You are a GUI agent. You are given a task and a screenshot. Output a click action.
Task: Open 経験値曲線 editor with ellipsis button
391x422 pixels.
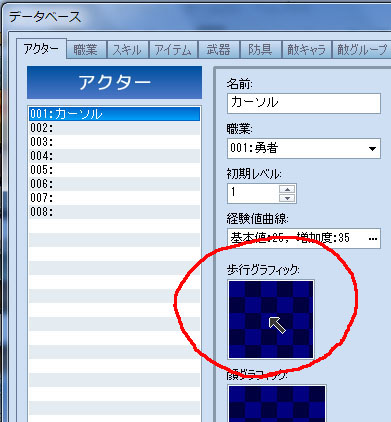(x=373, y=239)
